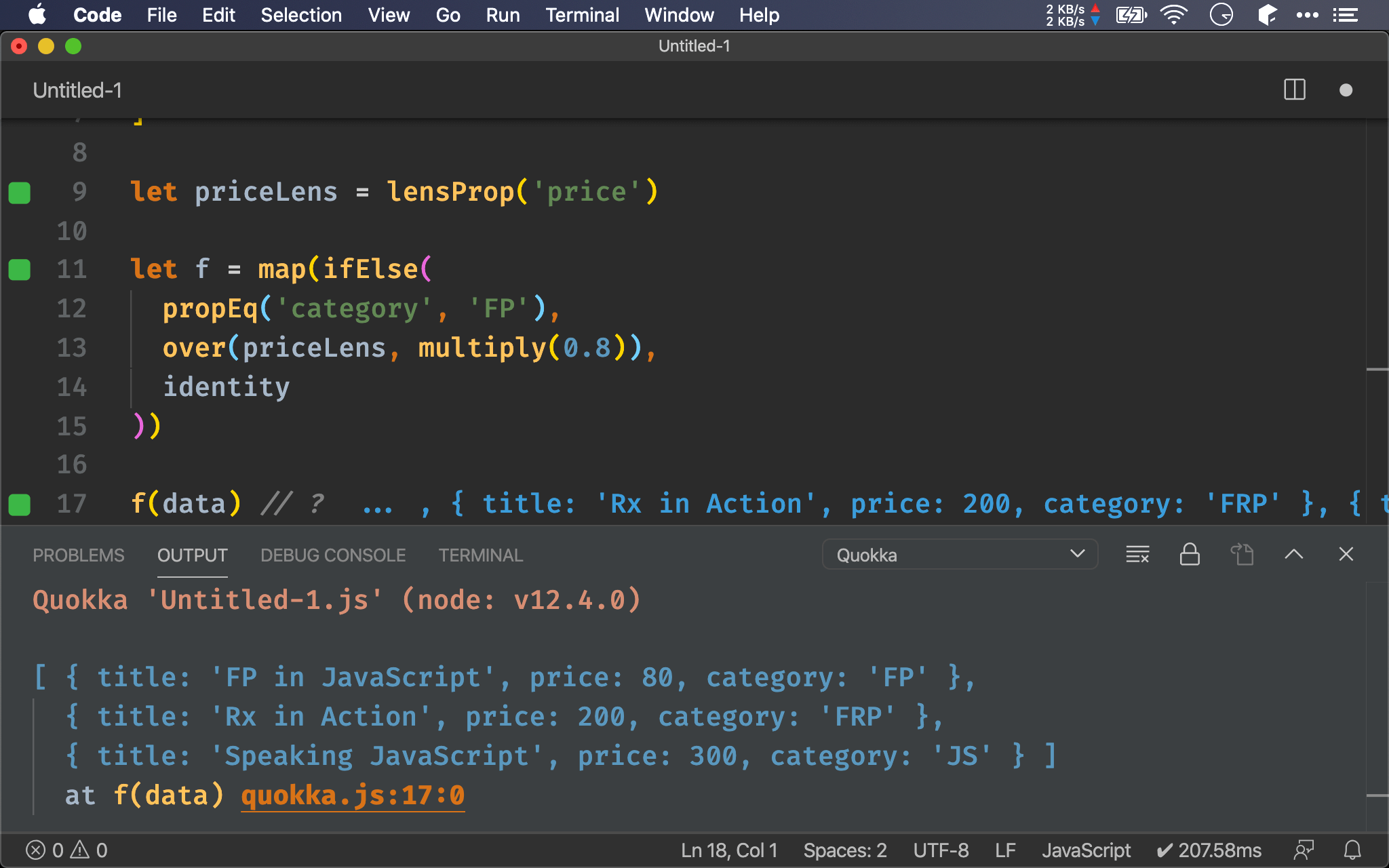Toggle green run indicator on line 11

(x=20, y=268)
